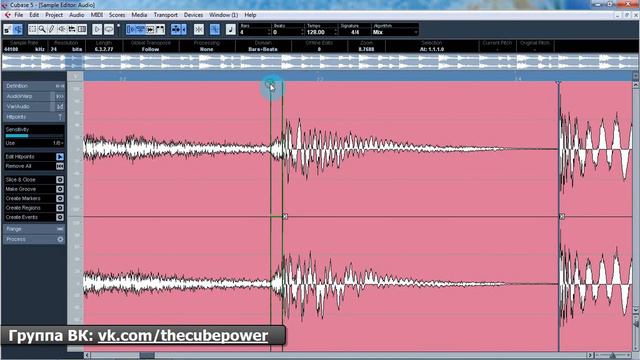Click the Edit Hitpoints label
The width and height of the screenshot is (640, 360).
(x=20, y=157)
